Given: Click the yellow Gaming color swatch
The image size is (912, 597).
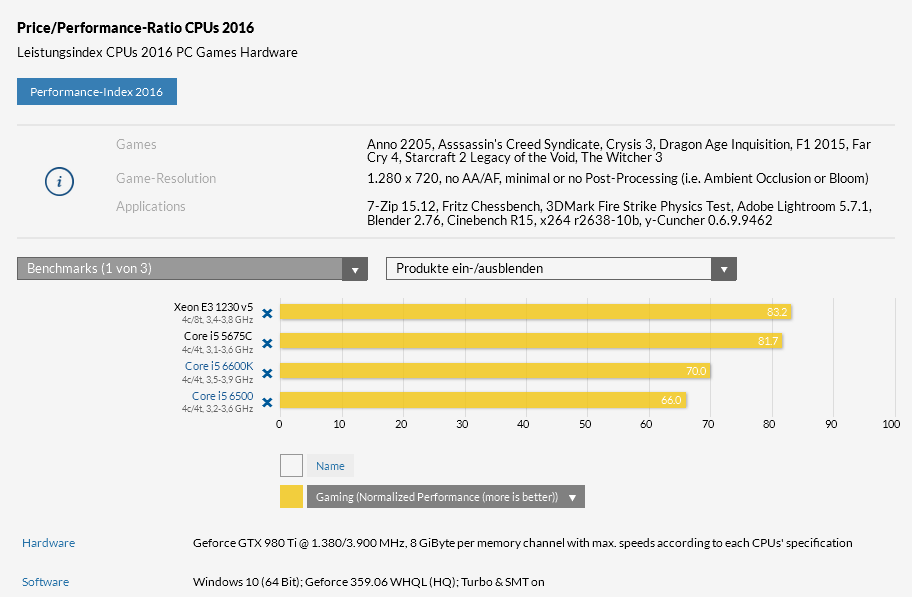Looking at the screenshot, I should (x=291, y=497).
